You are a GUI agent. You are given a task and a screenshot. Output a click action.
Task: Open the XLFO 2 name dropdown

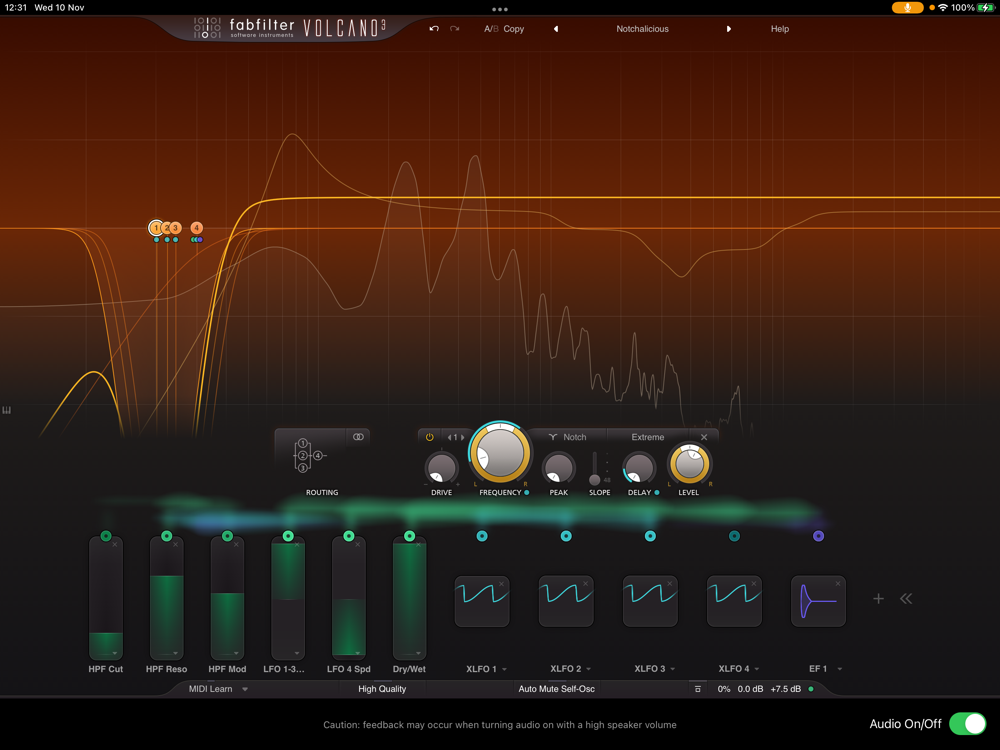coord(589,669)
